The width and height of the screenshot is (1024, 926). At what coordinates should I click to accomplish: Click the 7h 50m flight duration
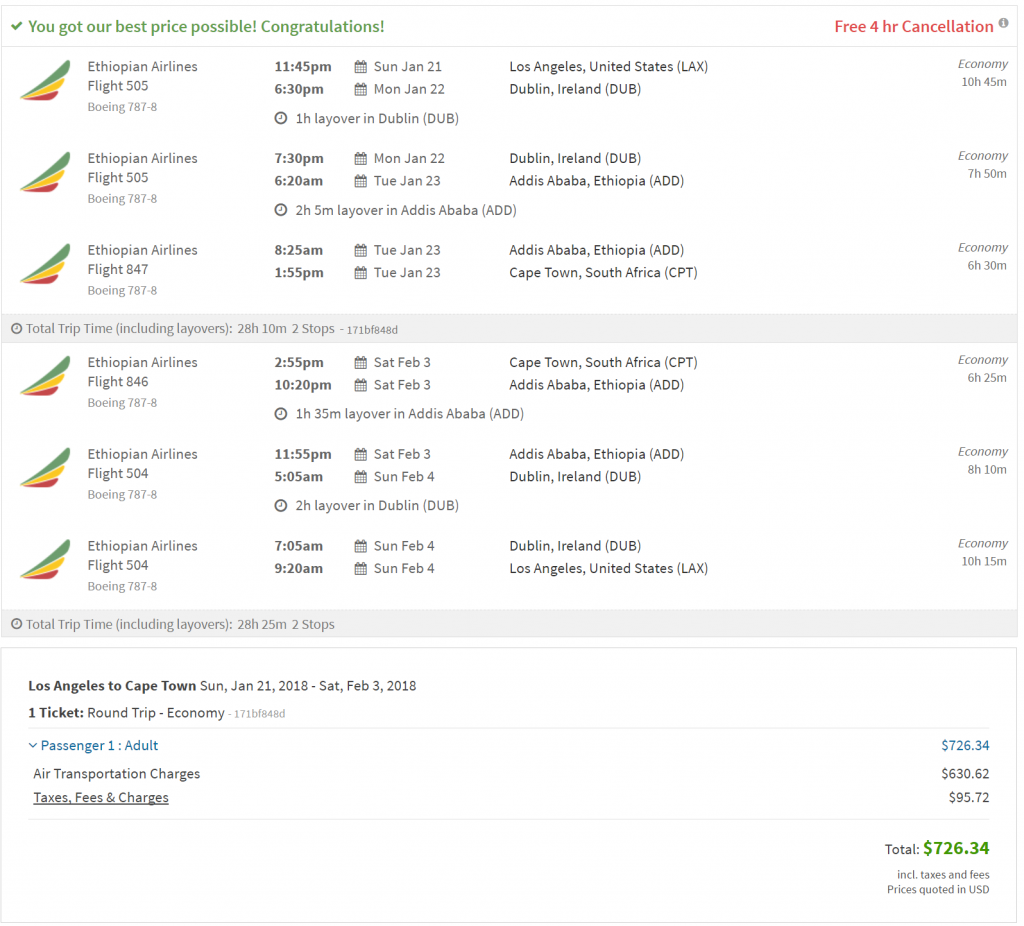tap(987, 174)
